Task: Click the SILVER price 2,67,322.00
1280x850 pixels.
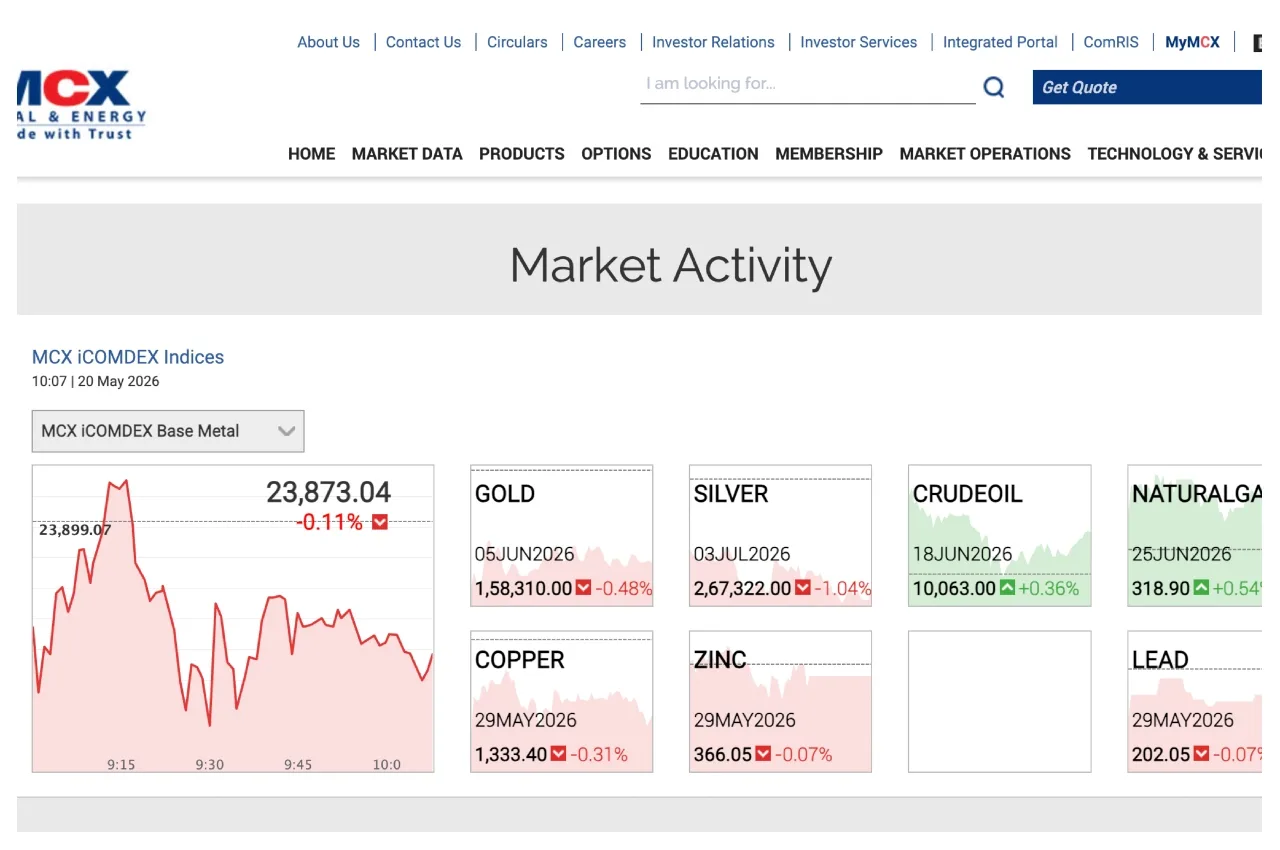Action: (x=742, y=588)
